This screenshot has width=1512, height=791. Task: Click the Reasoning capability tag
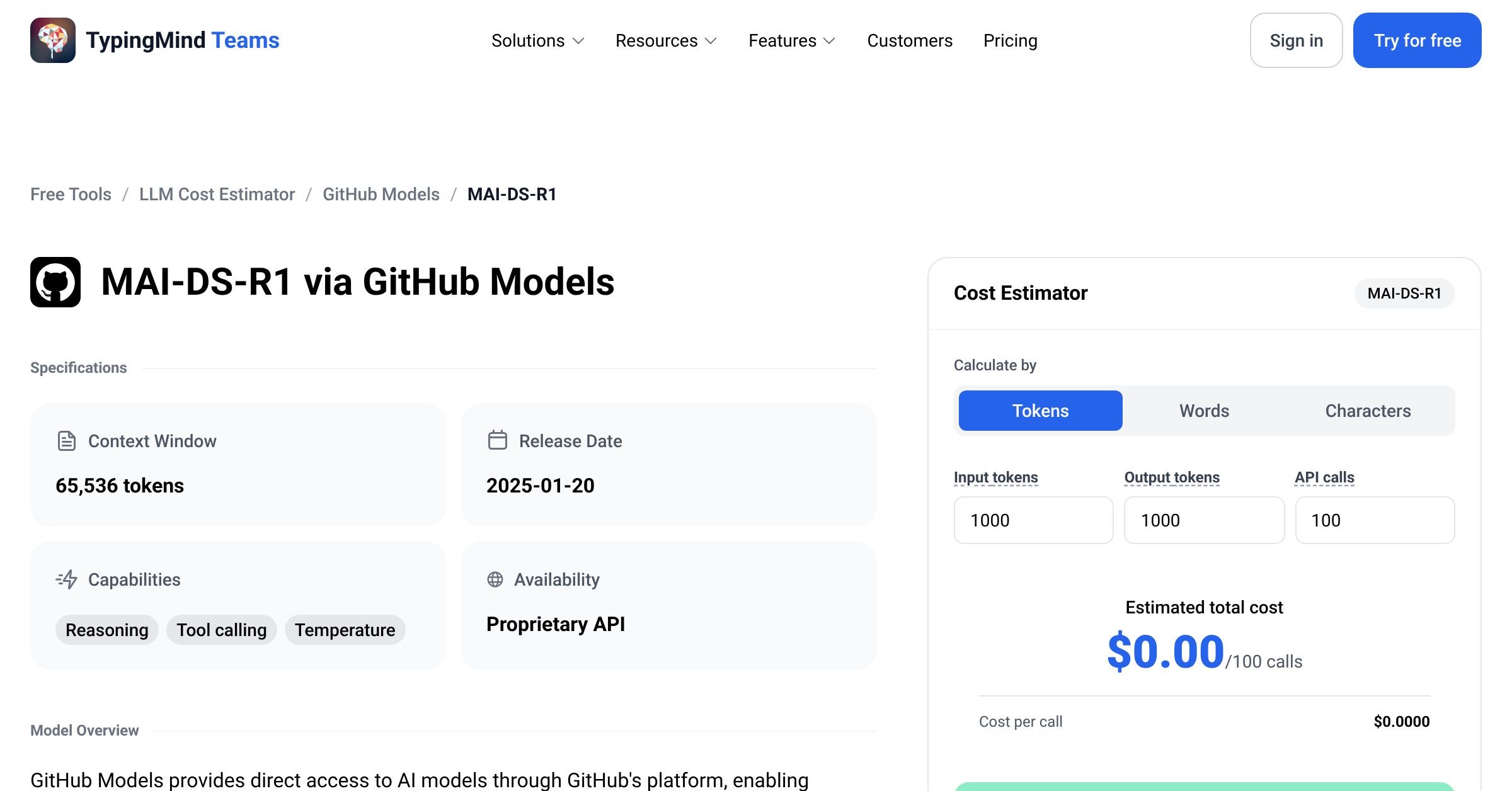click(107, 630)
